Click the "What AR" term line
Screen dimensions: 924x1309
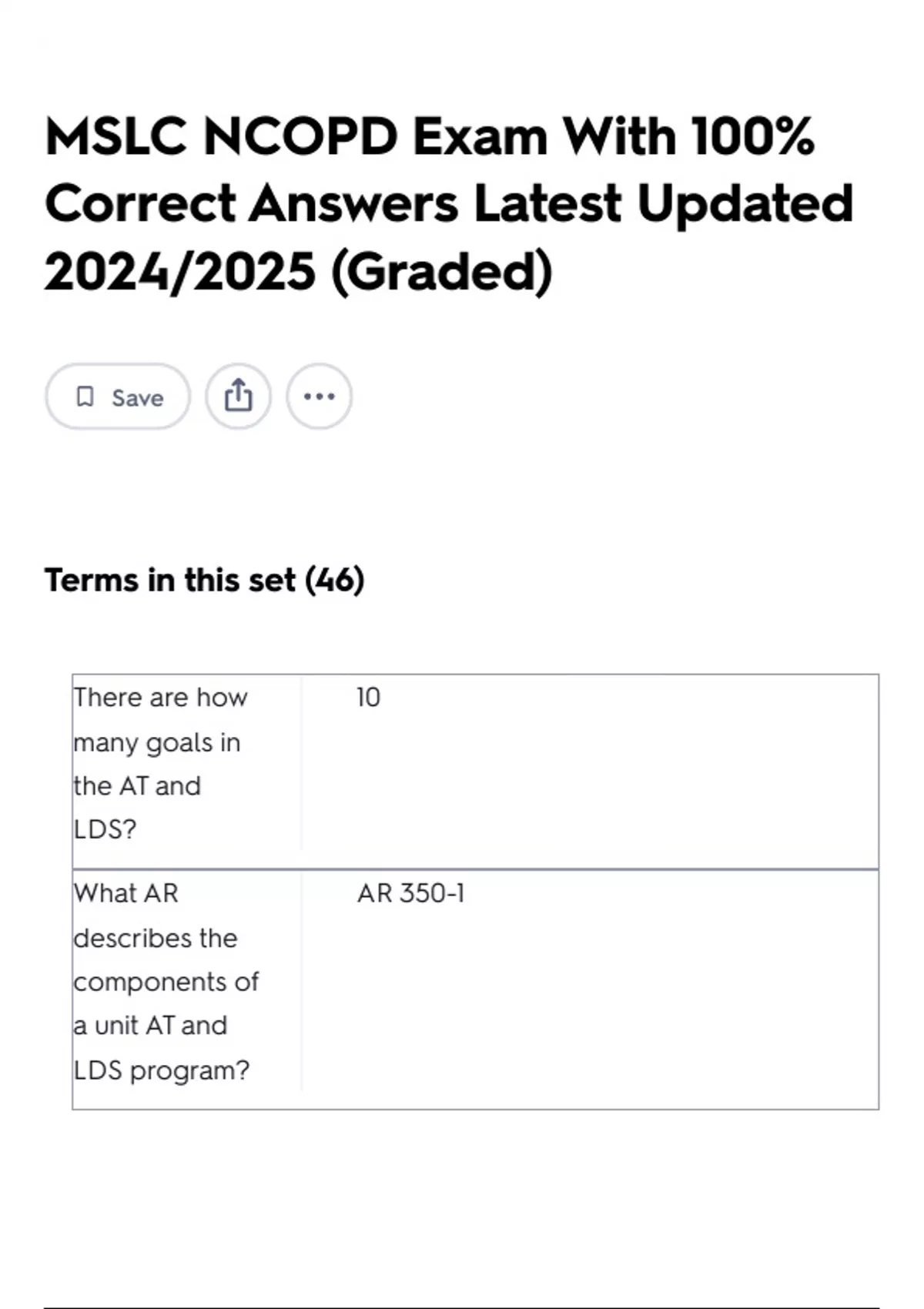pyautogui.click(x=126, y=893)
